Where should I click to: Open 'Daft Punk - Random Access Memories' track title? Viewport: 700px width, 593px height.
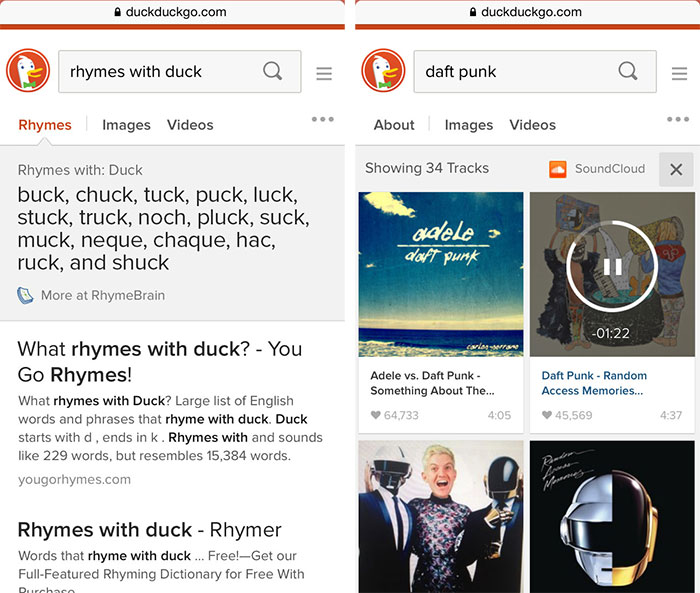pyautogui.click(x=594, y=383)
